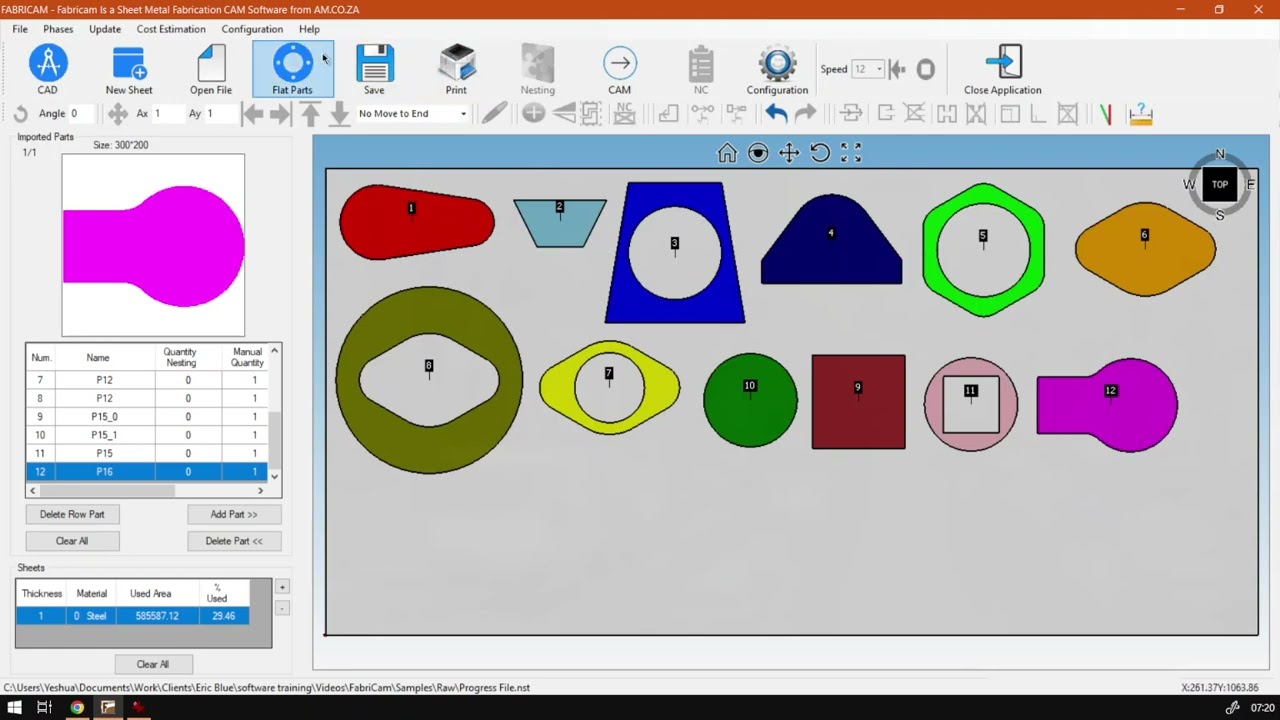The height and width of the screenshot is (720, 1280).
Task: Click the horizontal scrollbar of parts table
Action: click(146, 491)
